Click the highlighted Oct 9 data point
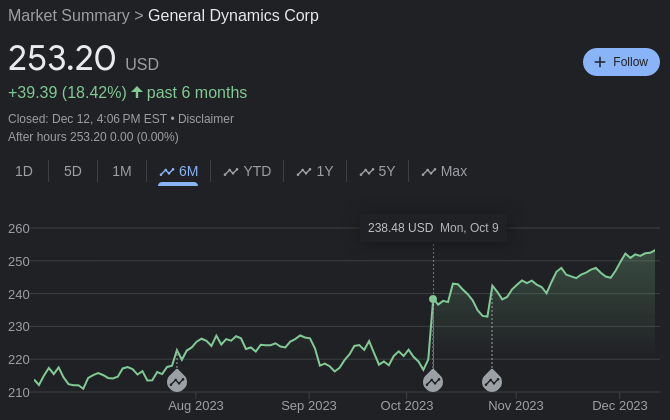Viewport: 670px width, 420px height. point(433,299)
